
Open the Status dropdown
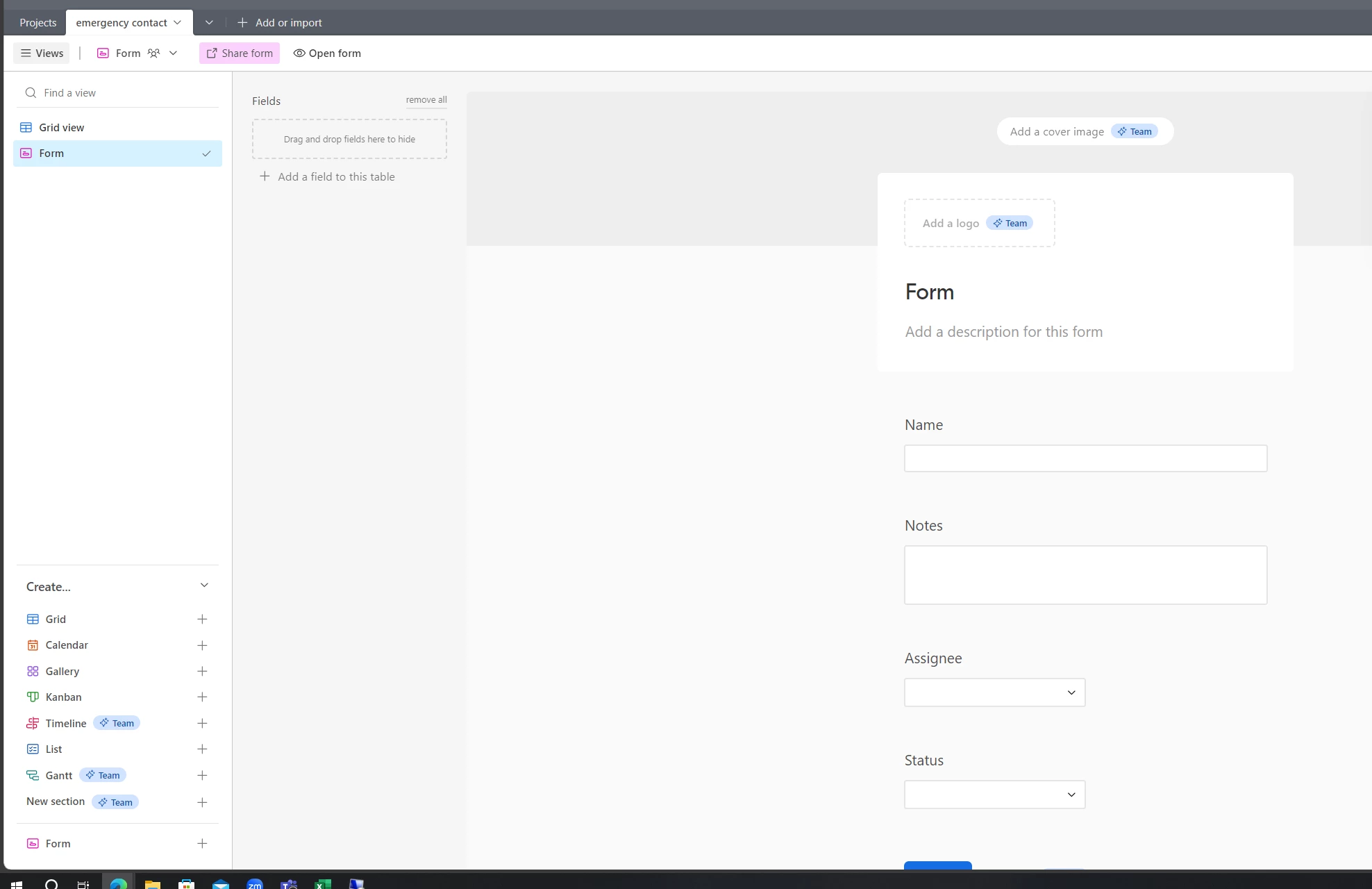pos(994,795)
